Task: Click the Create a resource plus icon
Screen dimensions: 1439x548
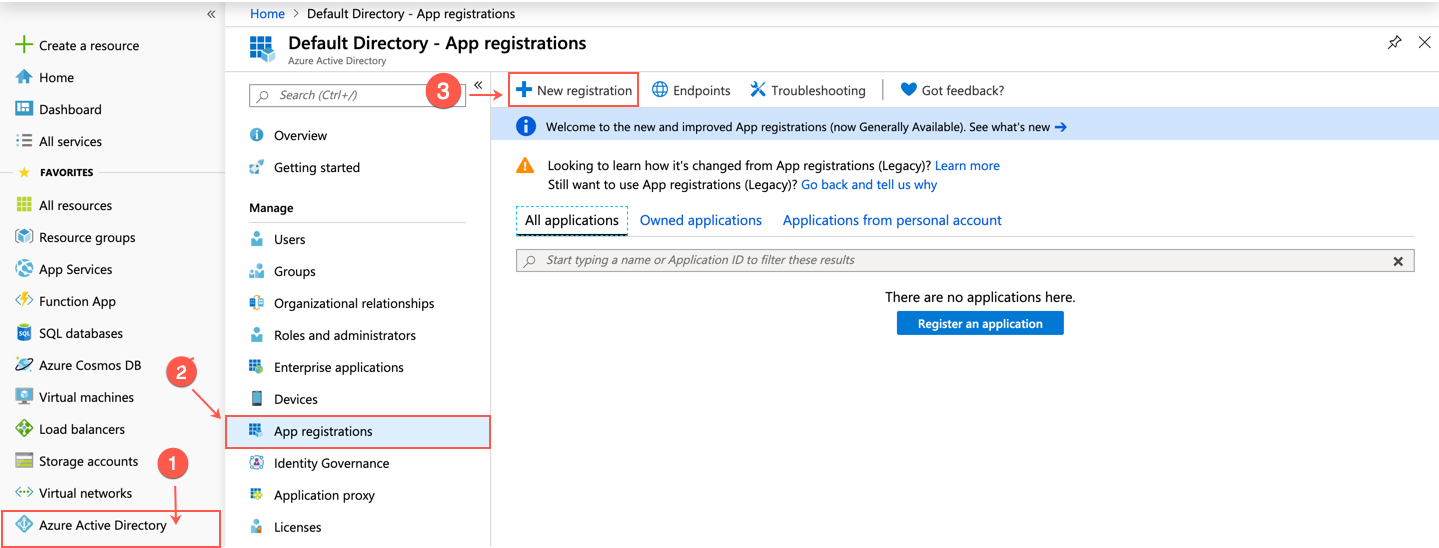Action: 24,45
